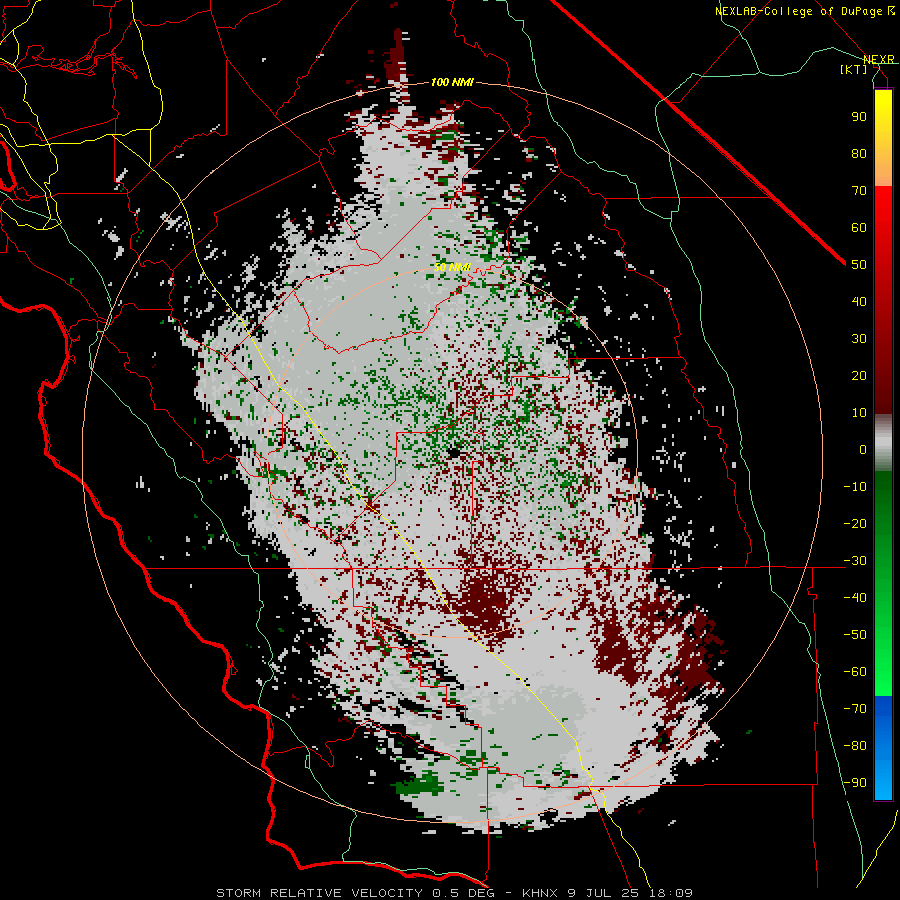
Task: Click the 90 value on the velocity scale
Action: point(859,117)
